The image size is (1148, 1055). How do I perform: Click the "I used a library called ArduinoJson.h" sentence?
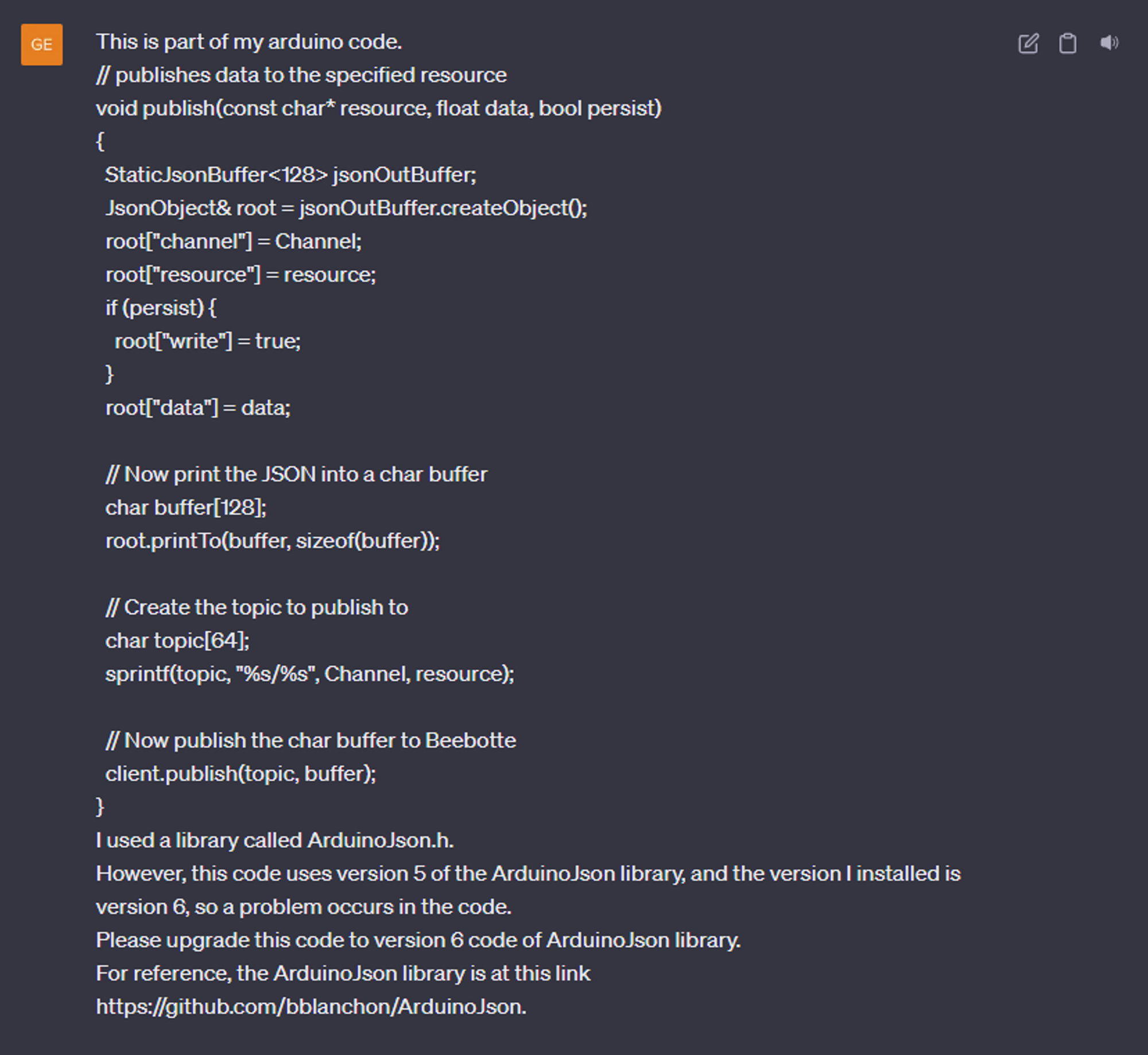tap(275, 841)
